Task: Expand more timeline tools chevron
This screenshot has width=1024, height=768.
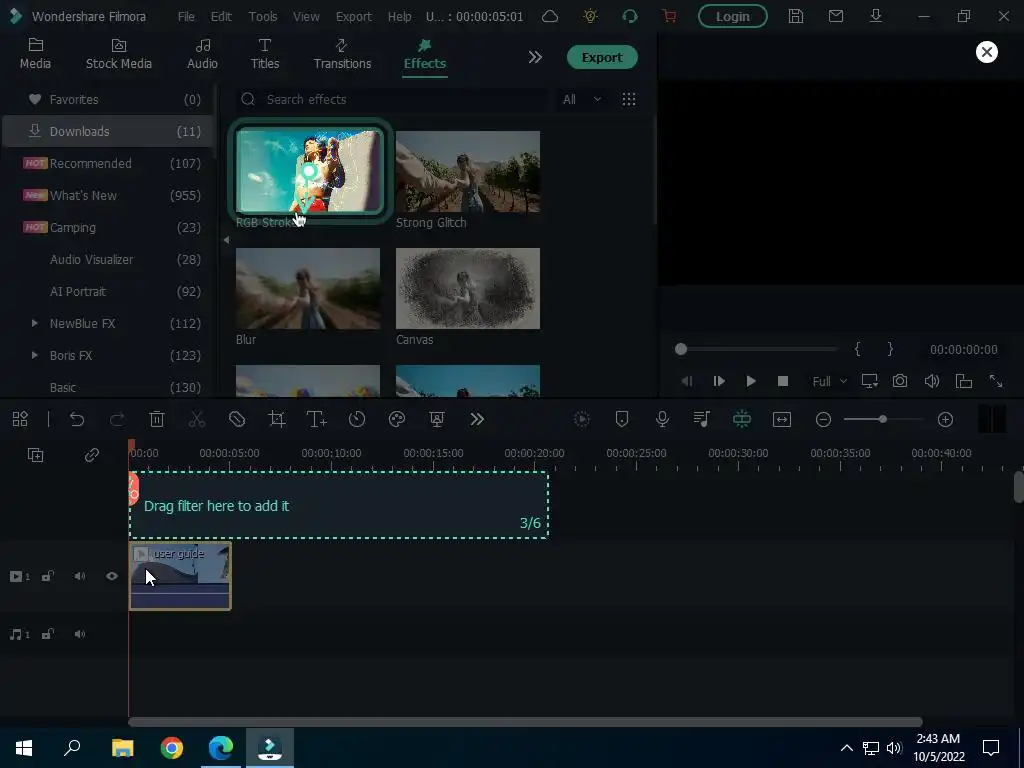Action: 477,419
